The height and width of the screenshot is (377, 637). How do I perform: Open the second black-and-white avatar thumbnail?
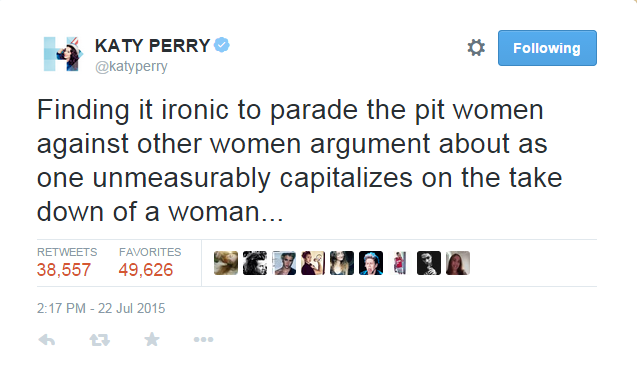click(255, 263)
